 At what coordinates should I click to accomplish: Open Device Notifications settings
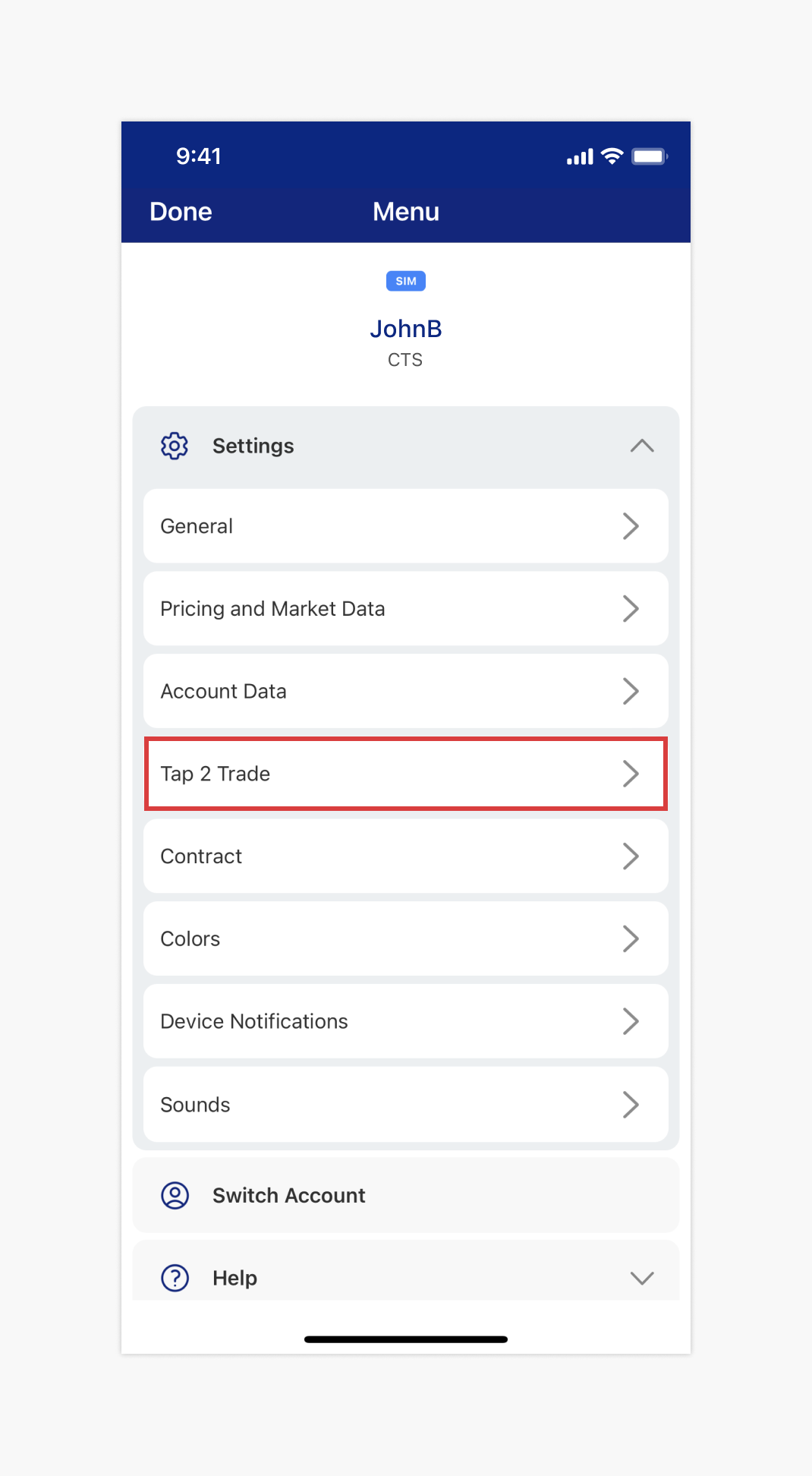(405, 1022)
